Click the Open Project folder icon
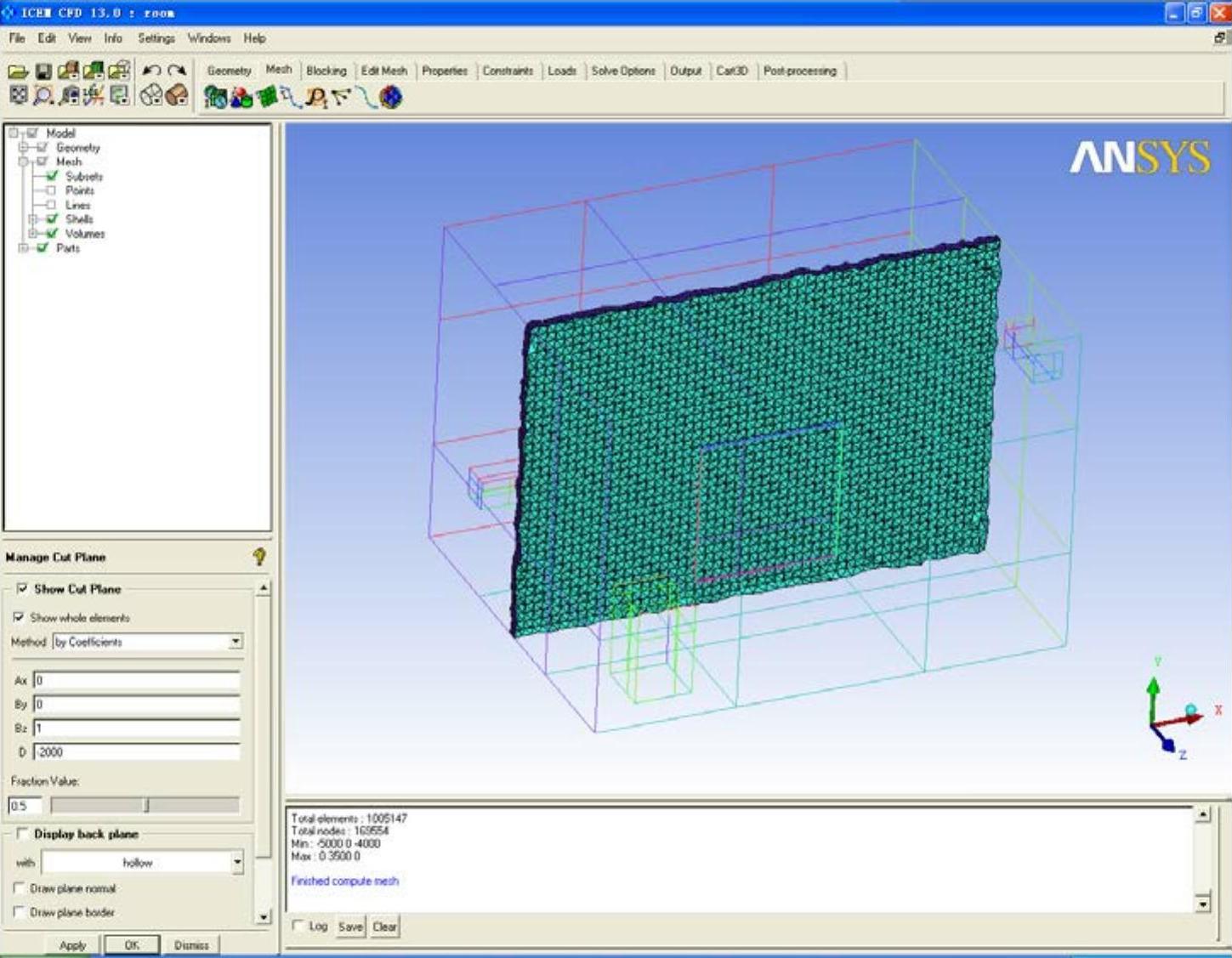This screenshot has width=1232, height=958. click(18, 71)
